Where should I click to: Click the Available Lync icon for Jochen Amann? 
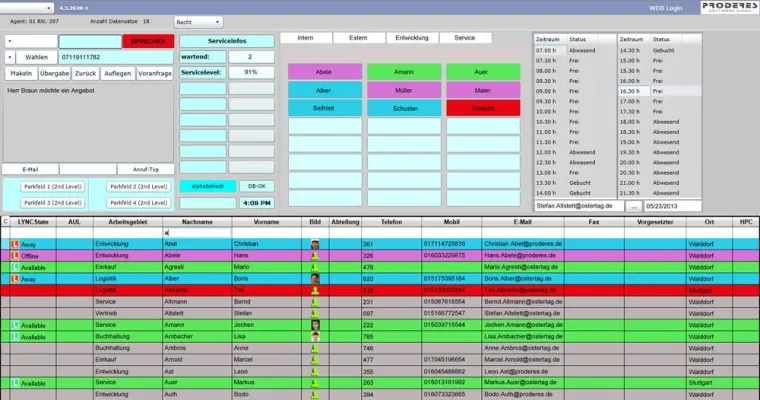(15, 325)
